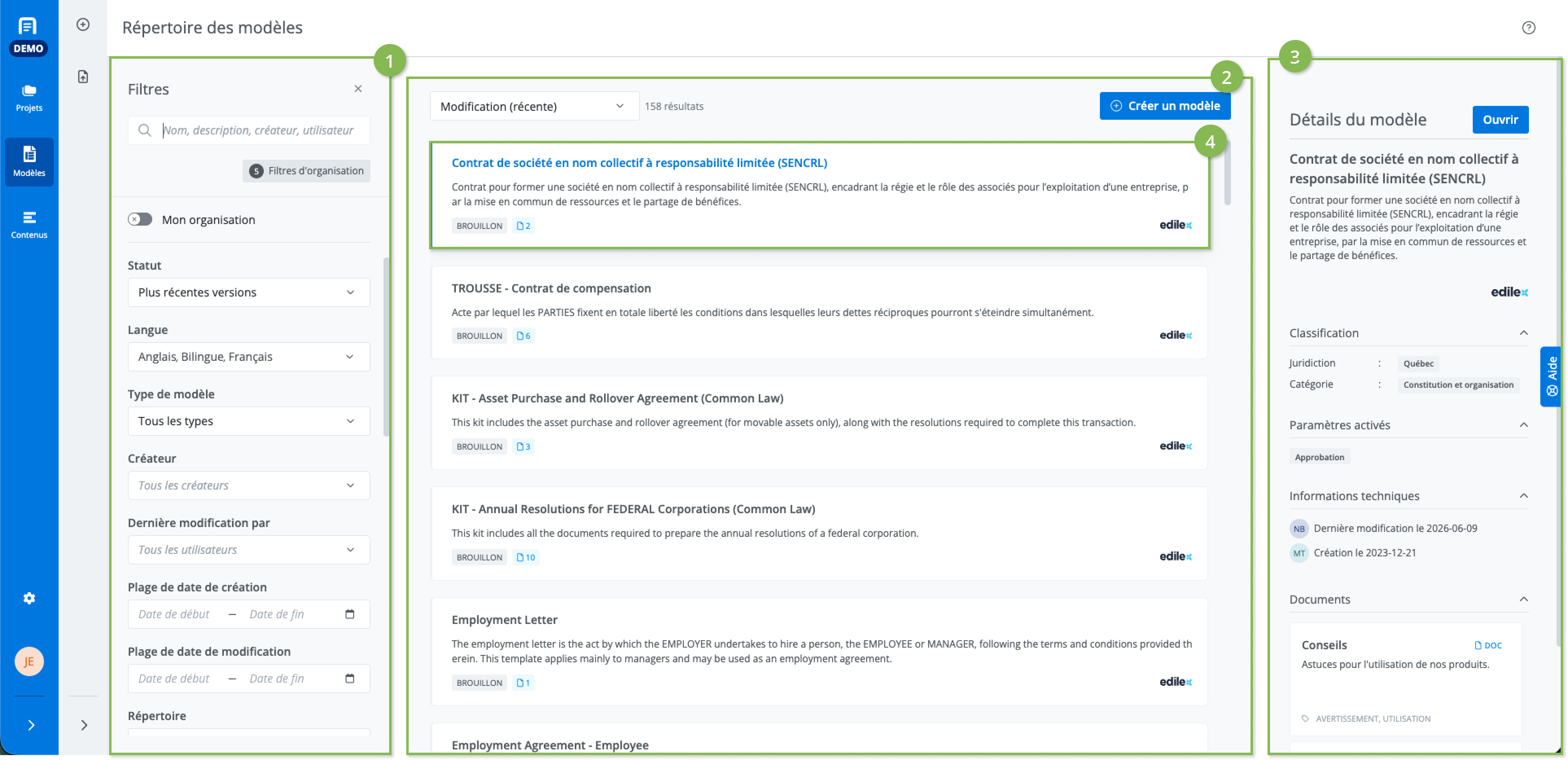This screenshot has height=760, width=1568.
Task: Open the help question mark icon
Action: tap(1529, 27)
